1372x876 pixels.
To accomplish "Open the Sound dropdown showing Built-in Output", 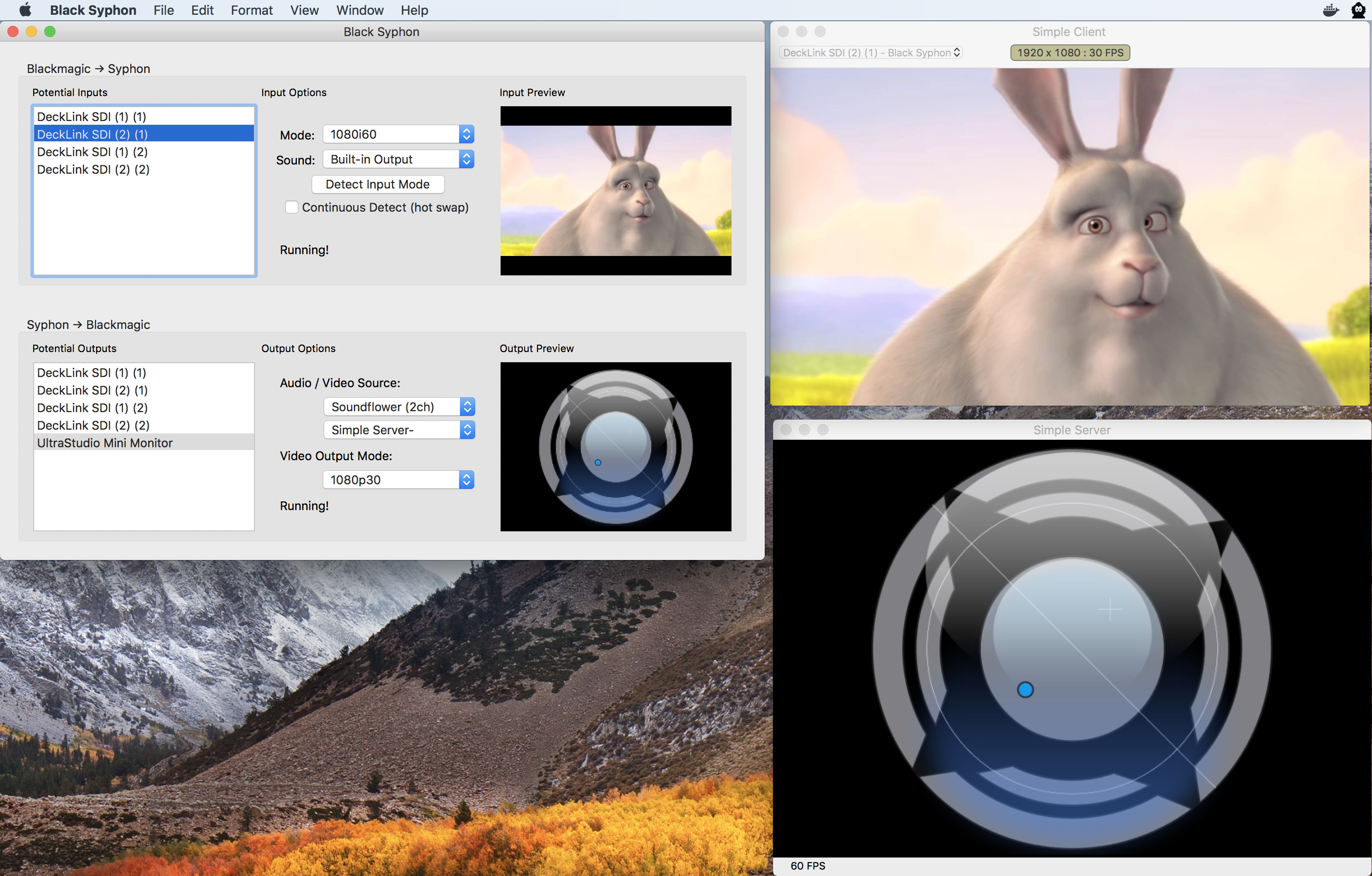I will click(x=398, y=159).
